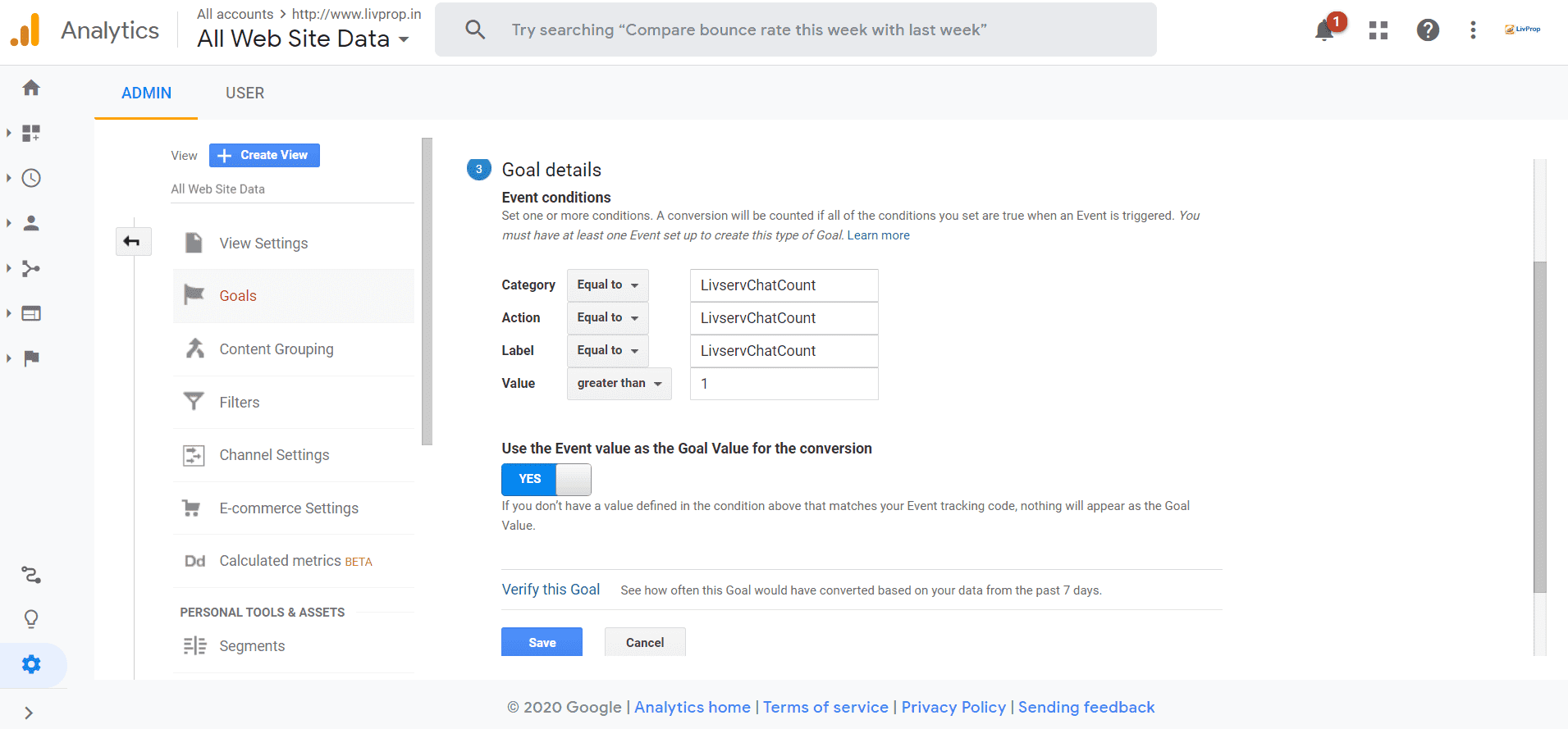Click the Action value input field
This screenshot has height=729, width=1568.
pos(784,318)
